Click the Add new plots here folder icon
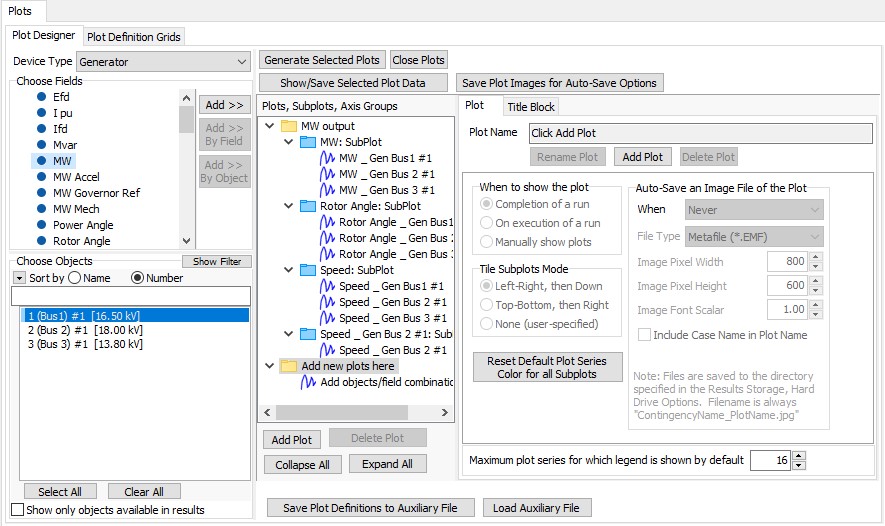The width and height of the screenshot is (885, 526). [x=289, y=366]
